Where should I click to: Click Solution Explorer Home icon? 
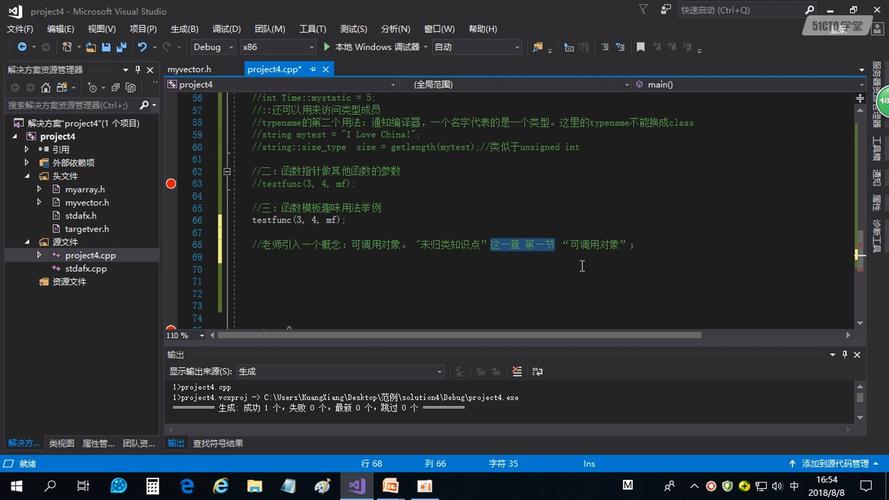pyautogui.click(x=45, y=87)
